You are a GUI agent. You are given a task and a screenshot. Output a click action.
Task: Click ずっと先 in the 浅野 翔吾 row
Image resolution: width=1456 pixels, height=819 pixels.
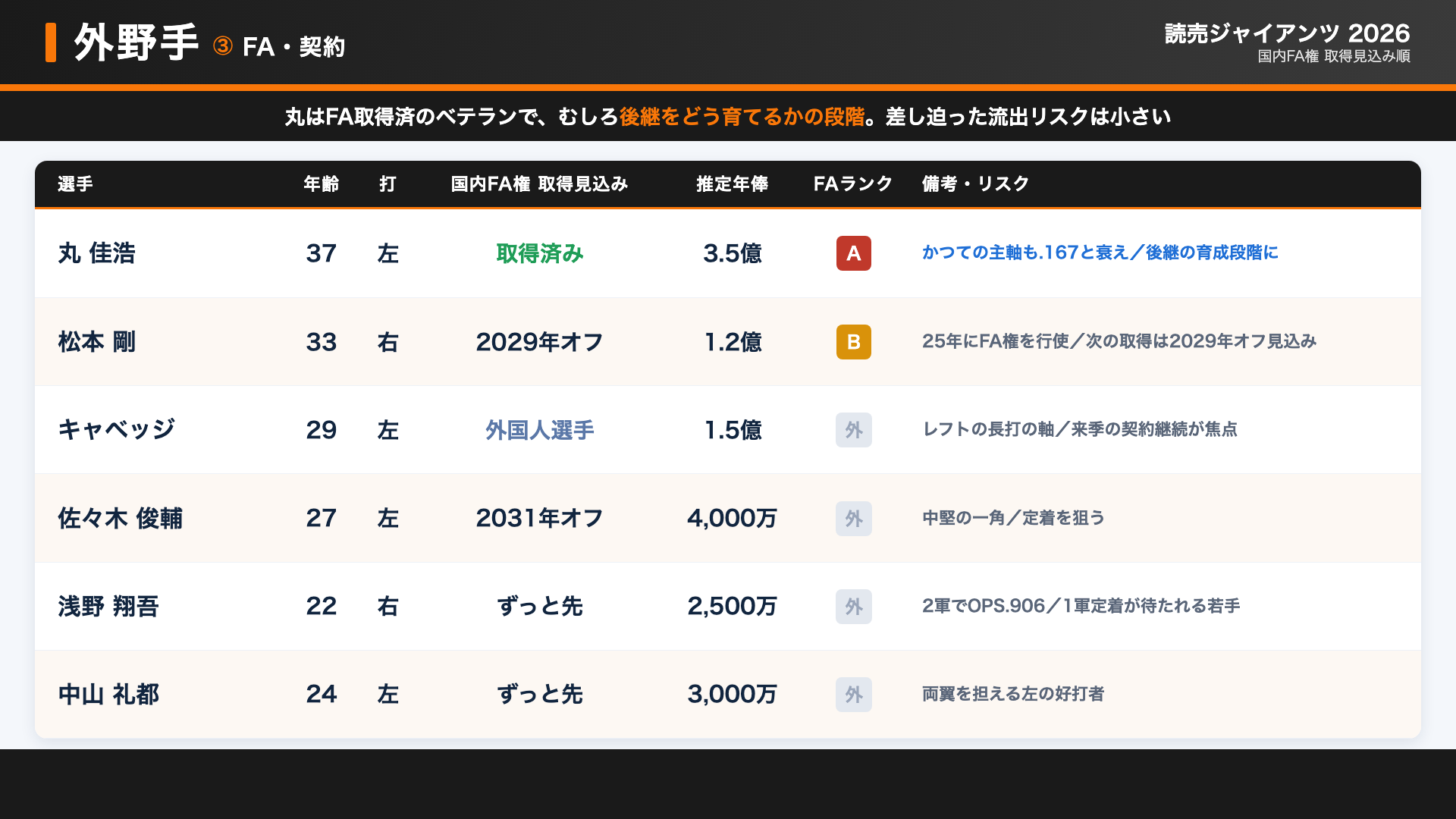point(539,607)
